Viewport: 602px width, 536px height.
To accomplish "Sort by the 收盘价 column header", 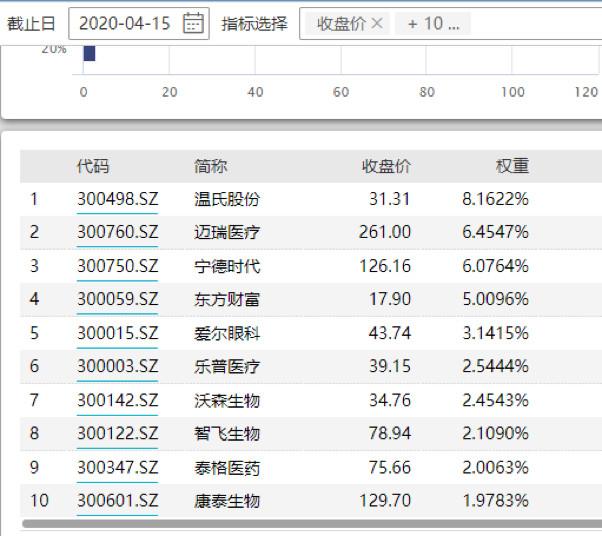I will tap(386, 166).
